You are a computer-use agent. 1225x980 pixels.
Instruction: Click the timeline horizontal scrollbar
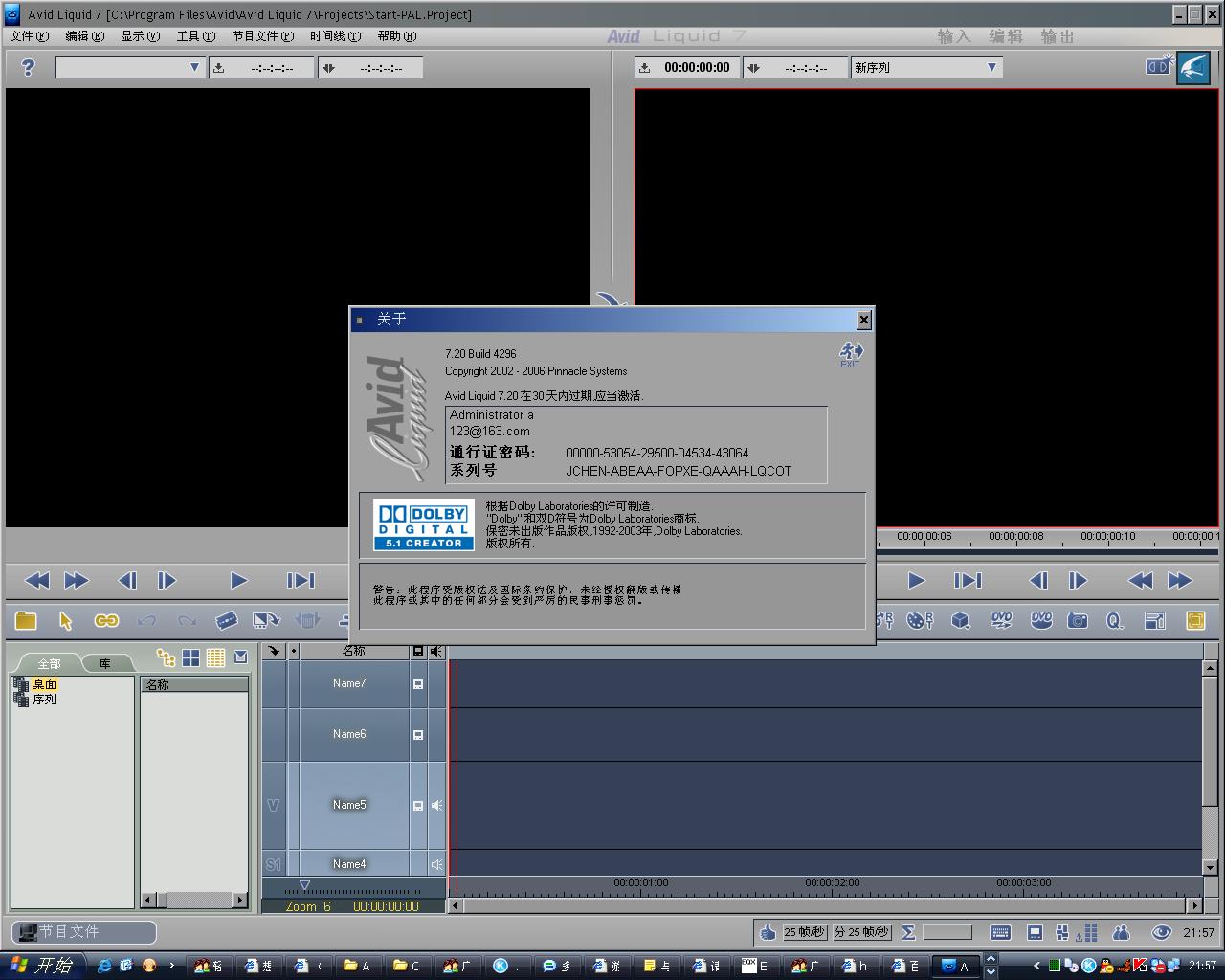coord(826,905)
